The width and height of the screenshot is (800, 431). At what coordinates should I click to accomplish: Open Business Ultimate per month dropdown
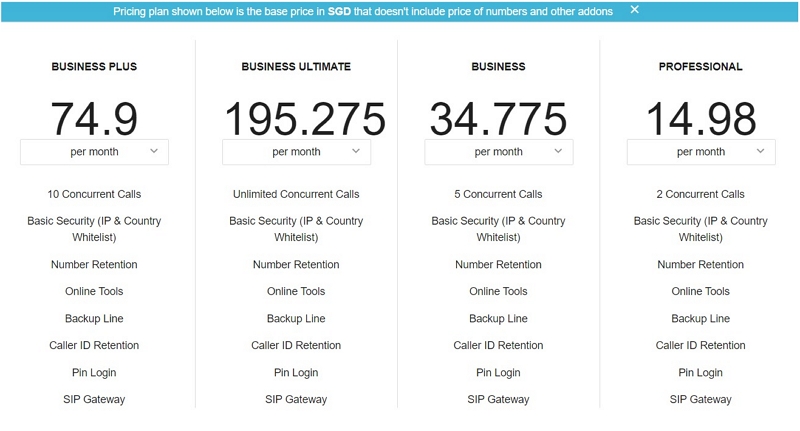tap(296, 152)
